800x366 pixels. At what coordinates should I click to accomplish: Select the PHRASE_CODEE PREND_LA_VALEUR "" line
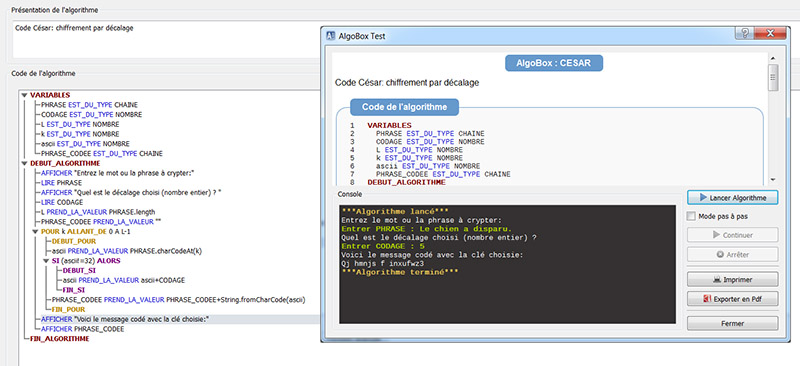[101, 222]
